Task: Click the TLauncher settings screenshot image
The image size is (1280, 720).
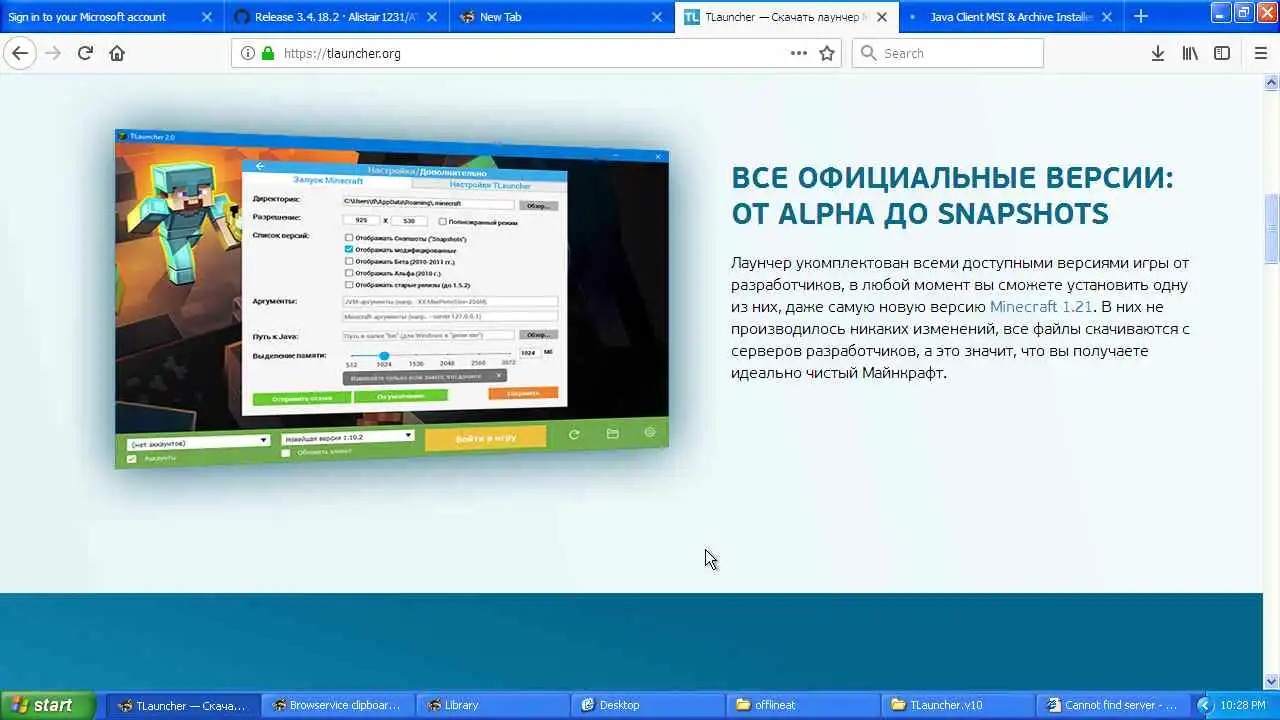Action: coord(392,298)
